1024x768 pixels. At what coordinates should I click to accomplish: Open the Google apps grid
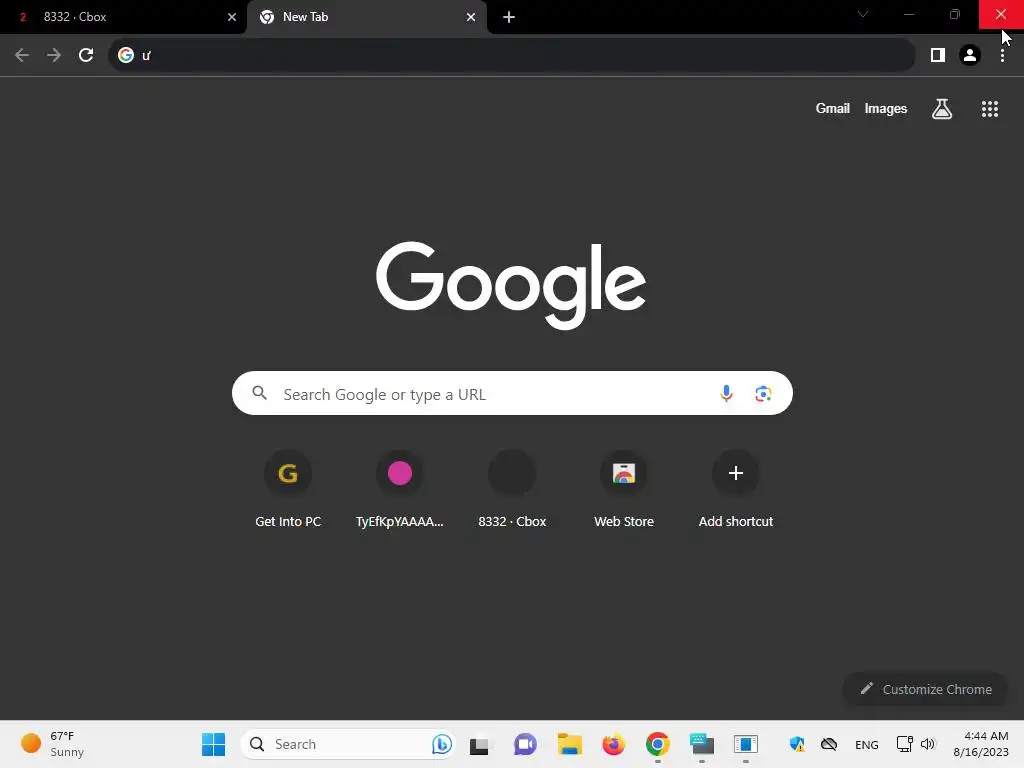pos(990,109)
